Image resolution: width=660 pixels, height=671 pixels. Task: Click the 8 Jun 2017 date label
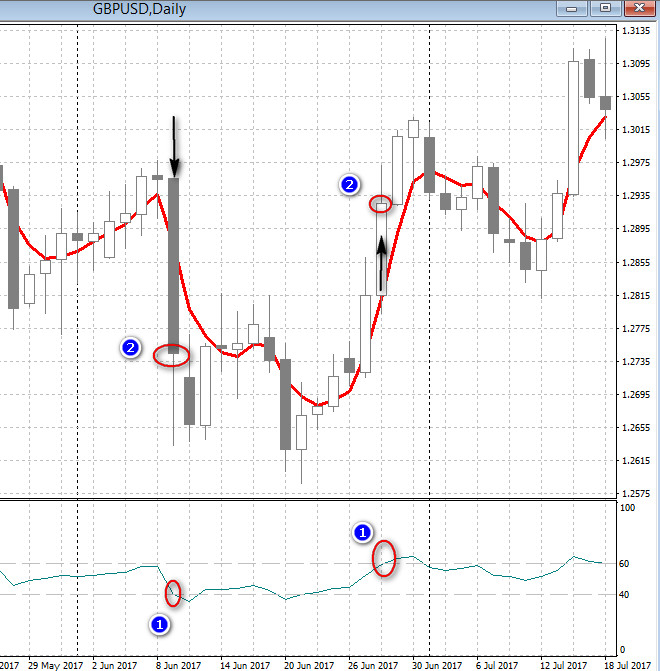point(178,665)
